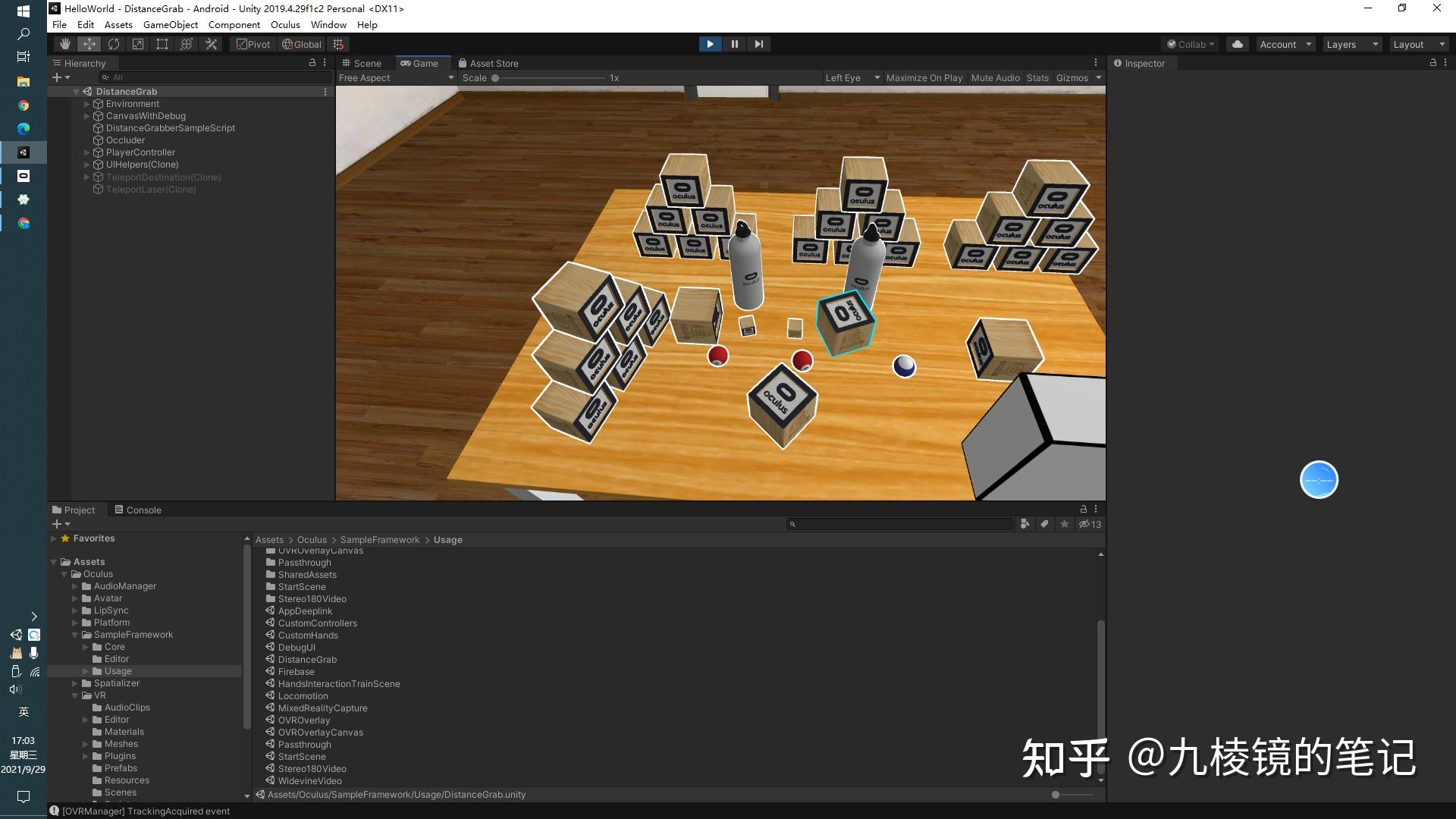Lock the Project panel
The image size is (1456, 819).
1083,510
